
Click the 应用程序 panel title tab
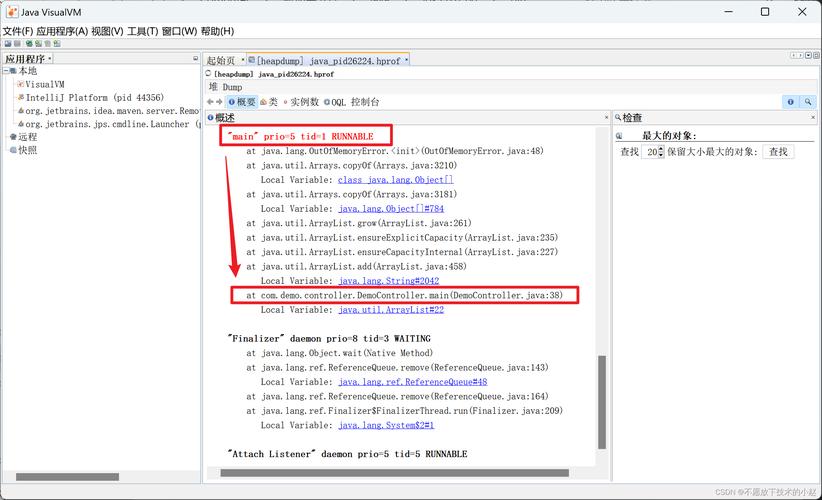[x=28, y=59]
